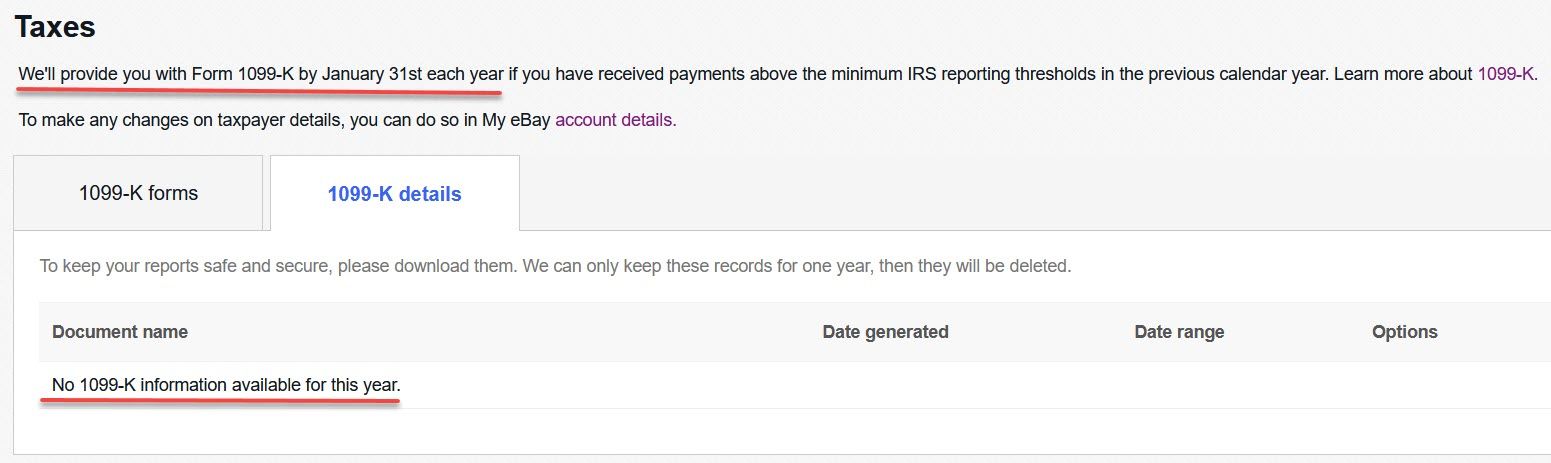Click the Options column header
Image resolution: width=1551 pixels, height=463 pixels.
[x=1404, y=331]
